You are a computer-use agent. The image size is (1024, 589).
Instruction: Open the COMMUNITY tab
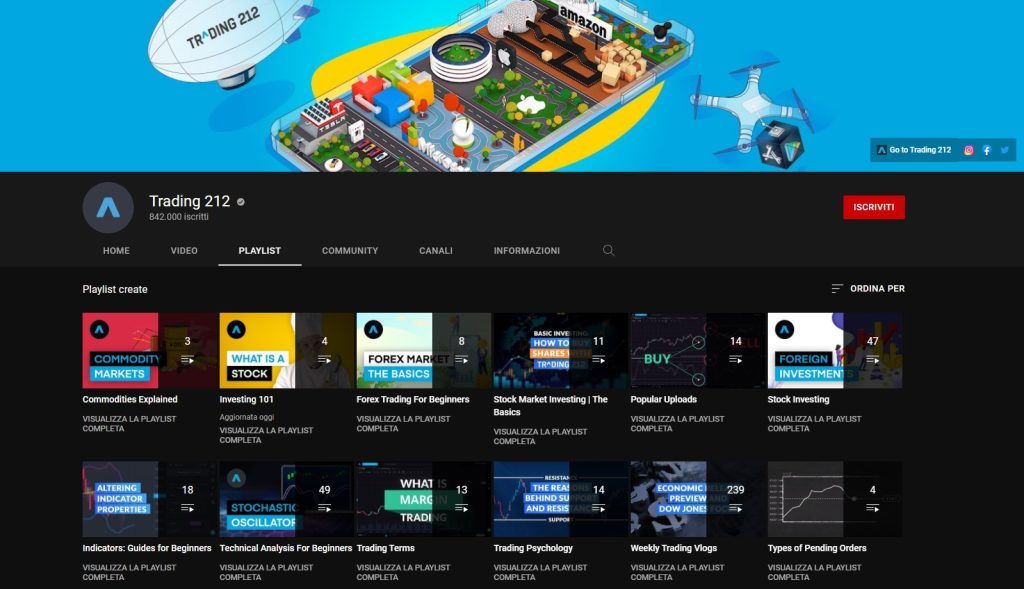pyautogui.click(x=350, y=251)
